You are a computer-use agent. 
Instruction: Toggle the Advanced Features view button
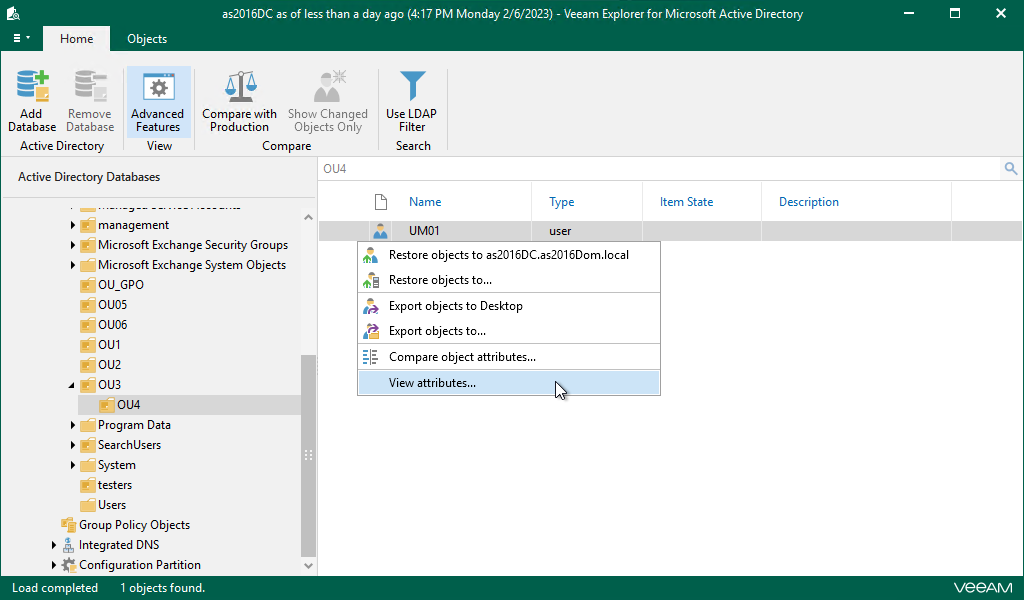tap(158, 102)
